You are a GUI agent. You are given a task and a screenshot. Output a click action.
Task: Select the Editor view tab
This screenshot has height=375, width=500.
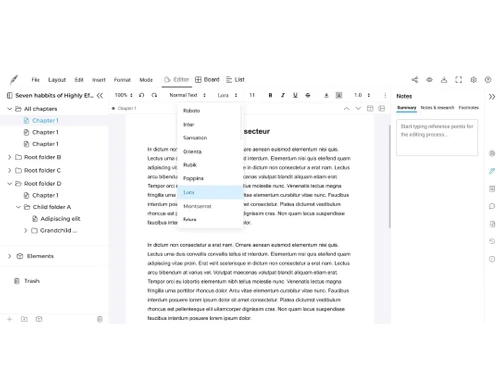pyautogui.click(x=177, y=80)
